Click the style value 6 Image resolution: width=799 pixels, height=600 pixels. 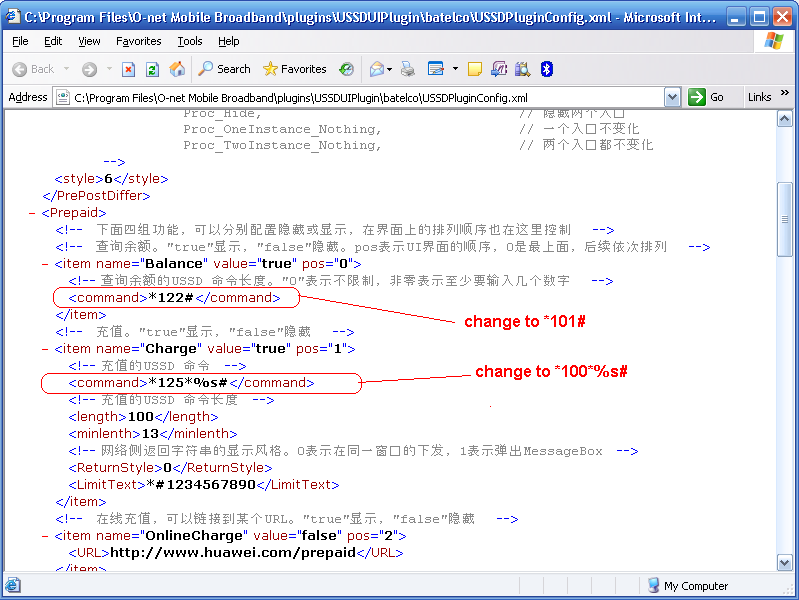[x=108, y=179]
